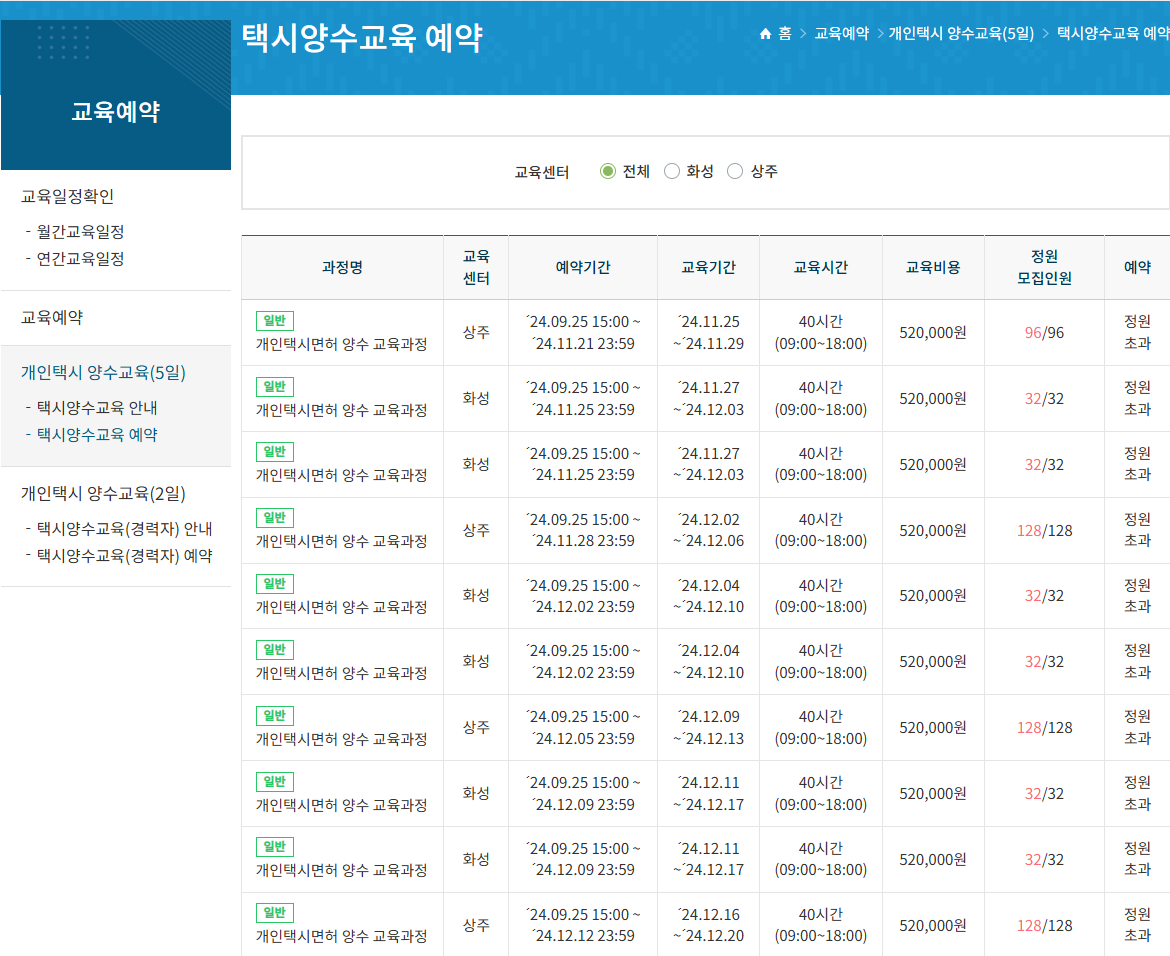Click the 예약기간 column header
The width and height of the screenshot is (1170, 956).
[x=583, y=267]
